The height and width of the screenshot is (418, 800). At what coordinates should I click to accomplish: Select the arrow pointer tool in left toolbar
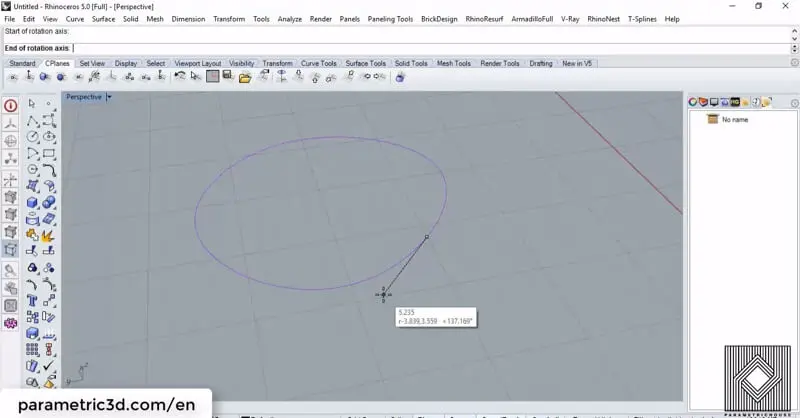(32, 104)
